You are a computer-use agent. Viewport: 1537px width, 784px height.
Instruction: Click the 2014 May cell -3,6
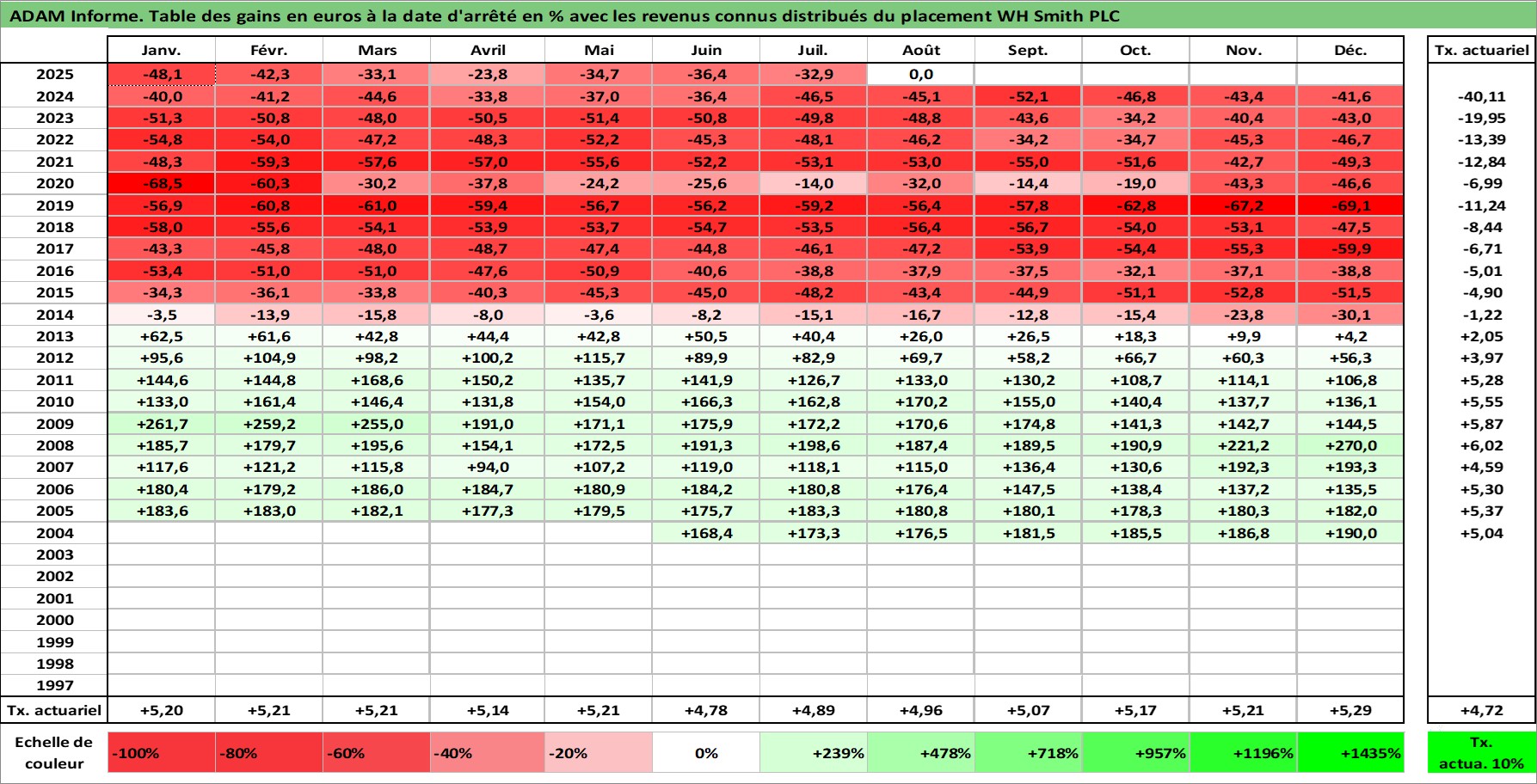[599, 315]
